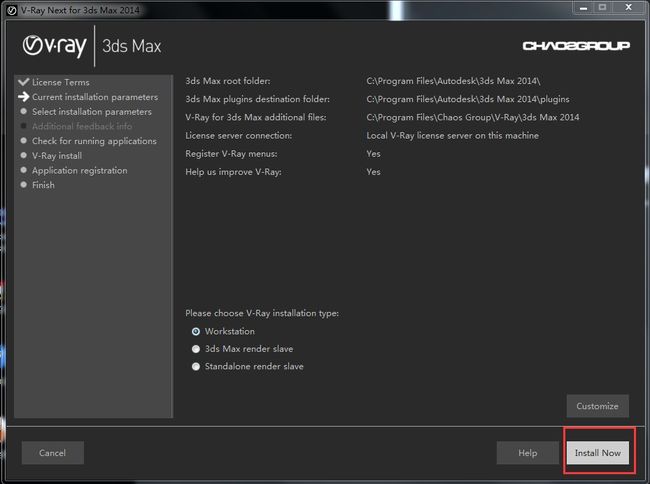Click the Install Now button
Image resolution: width=650 pixels, height=484 pixels.
pyautogui.click(x=597, y=453)
